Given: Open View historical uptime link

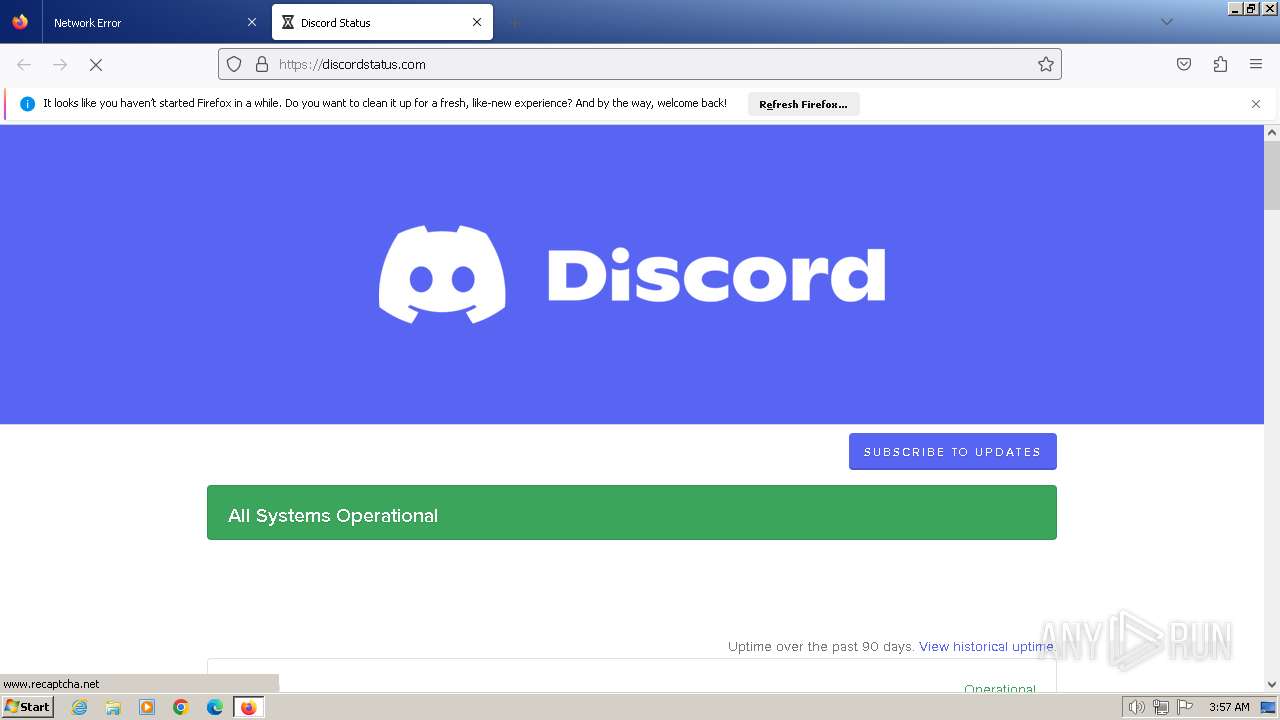Looking at the screenshot, I should [986, 647].
